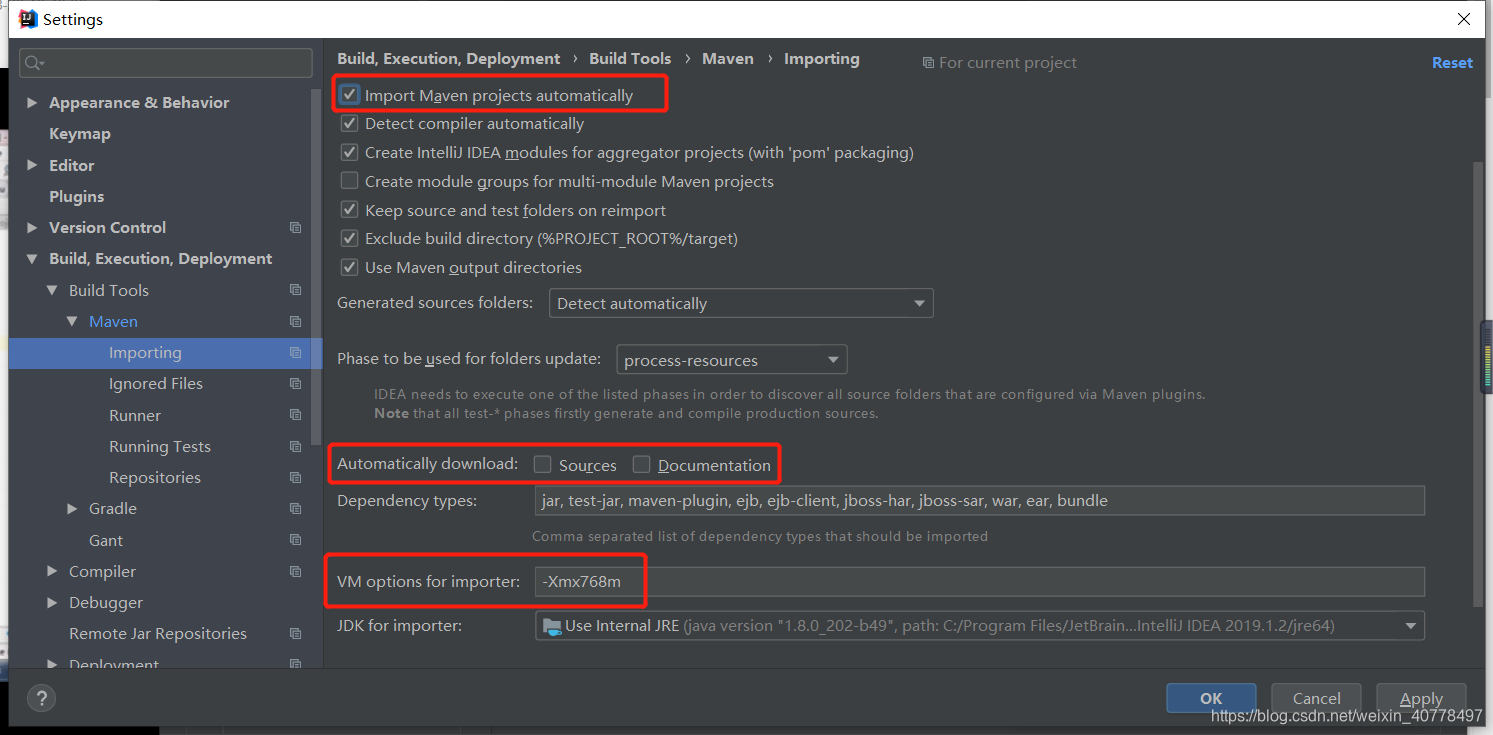Click project-level icon in Importing row
The height and width of the screenshot is (735, 1493).
[295, 353]
